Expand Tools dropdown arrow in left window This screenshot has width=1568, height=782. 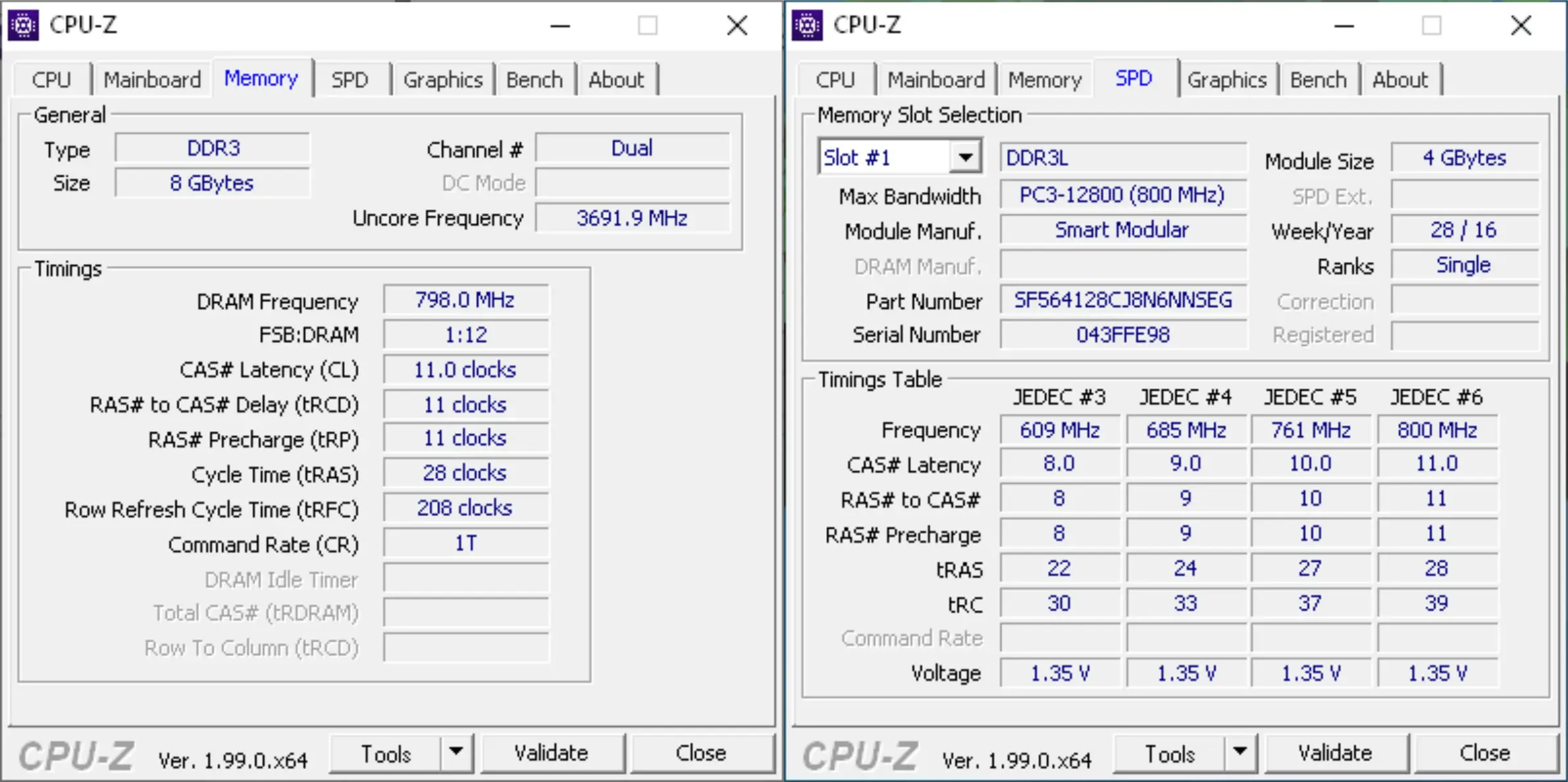click(x=456, y=752)
